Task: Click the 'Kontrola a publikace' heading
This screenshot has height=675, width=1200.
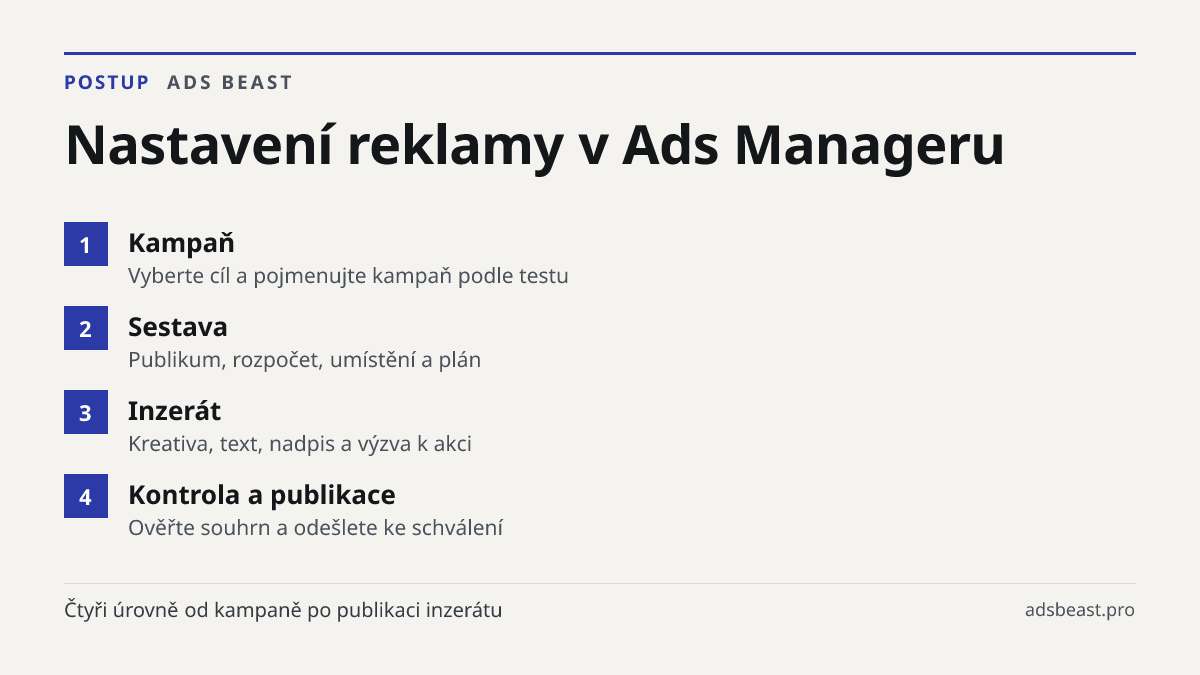Action: 262,495
